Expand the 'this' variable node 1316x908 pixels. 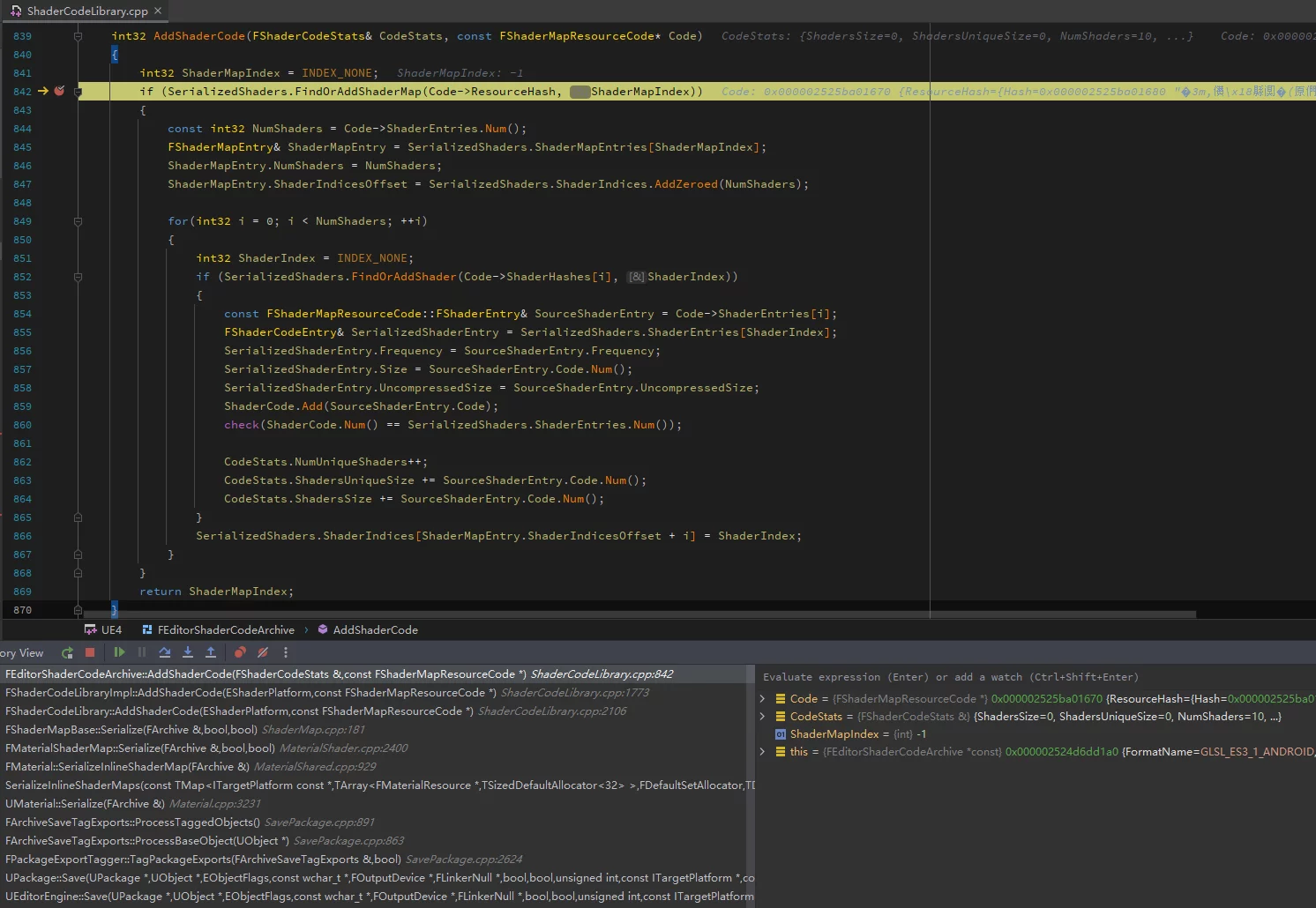pyautogui.click(x=763, y=752)
